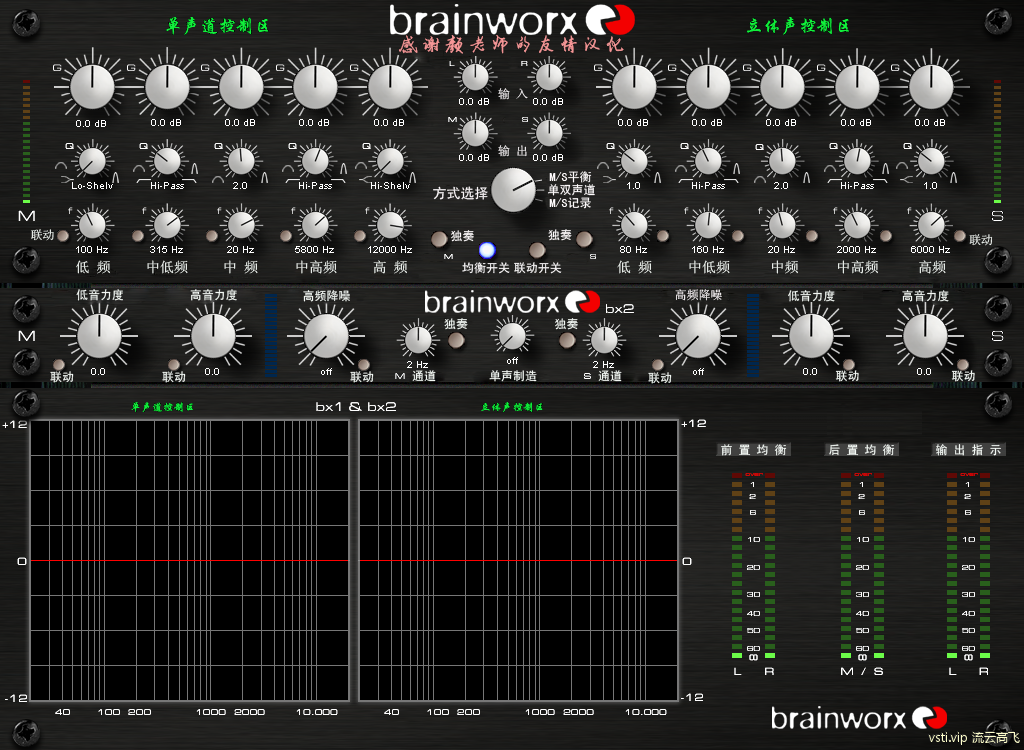1024x750 pixels.
Task: Click the 输出指示 output level meter
Action: tap(968, 566)
